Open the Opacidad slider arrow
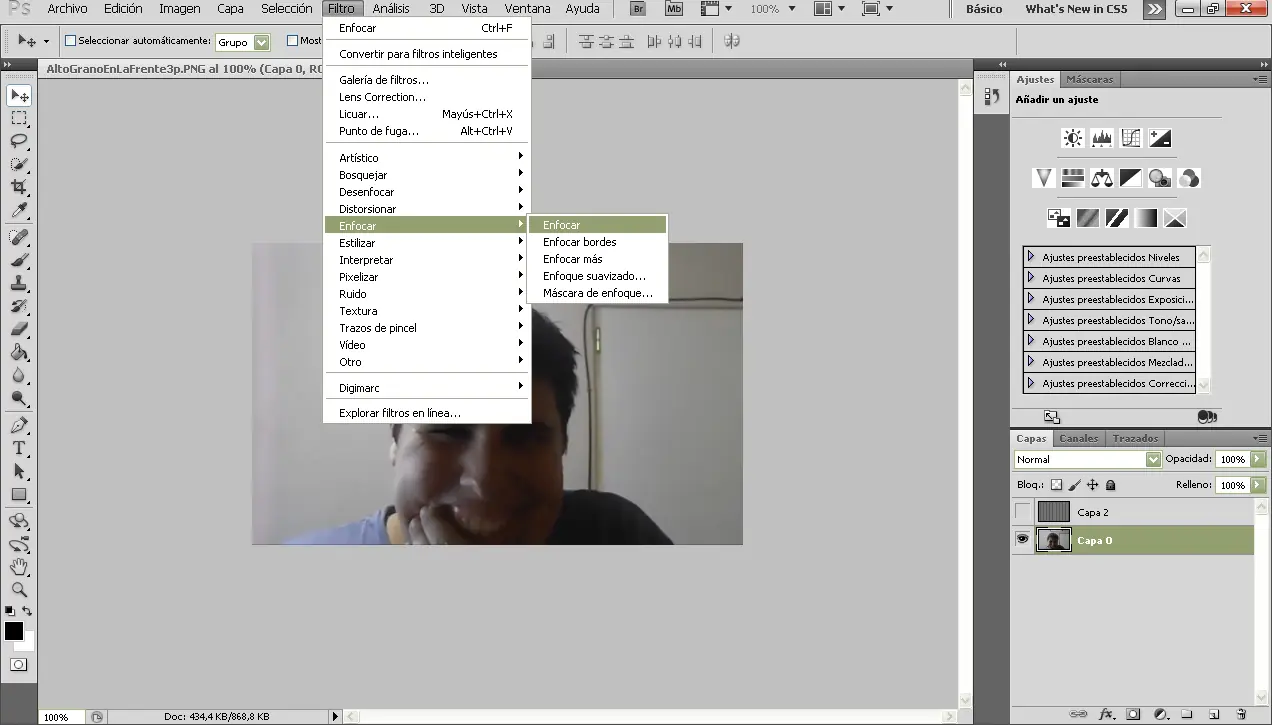Screen dimensions: 1272x725 click(1257, 459)
